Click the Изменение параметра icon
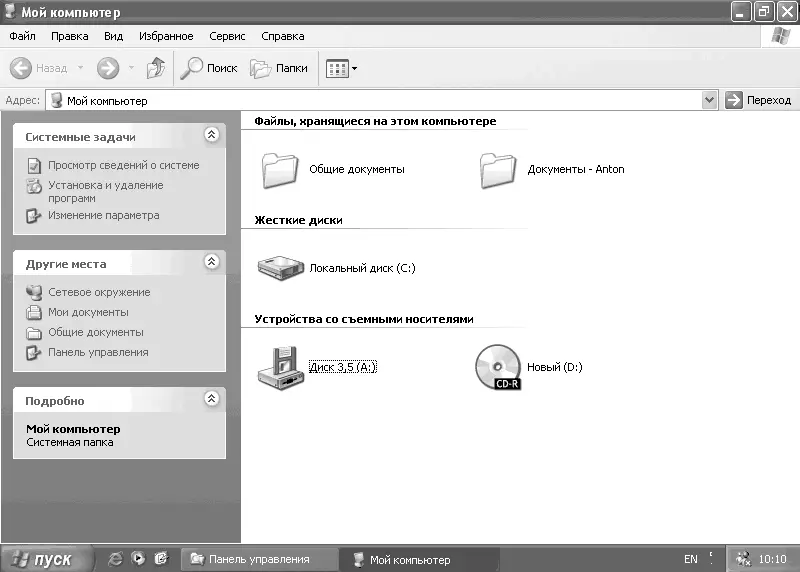Screen dimensions: 800x572 click(34, 216)
